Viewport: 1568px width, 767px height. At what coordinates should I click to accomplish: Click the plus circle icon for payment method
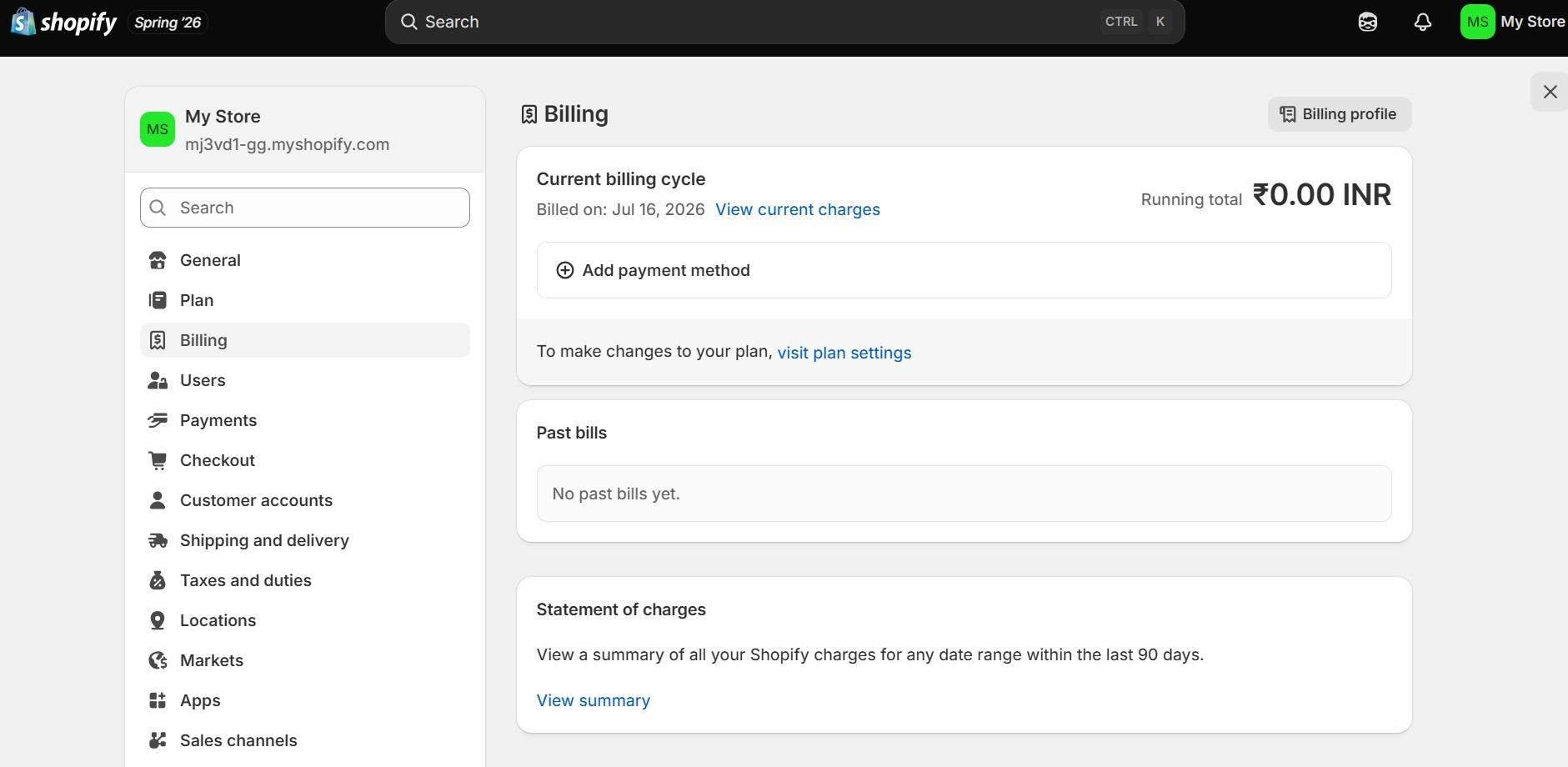565,270
